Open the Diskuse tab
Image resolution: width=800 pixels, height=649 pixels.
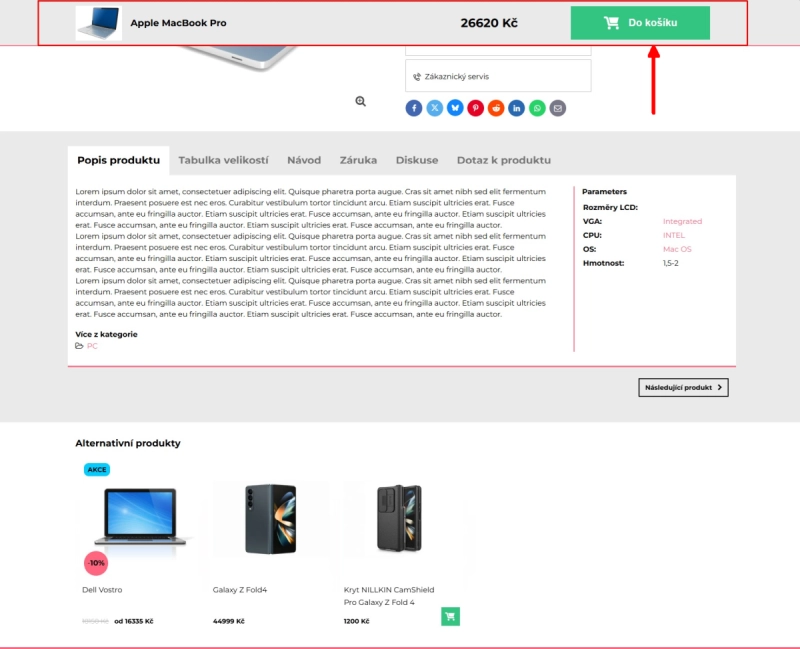(x=416, y=160)
